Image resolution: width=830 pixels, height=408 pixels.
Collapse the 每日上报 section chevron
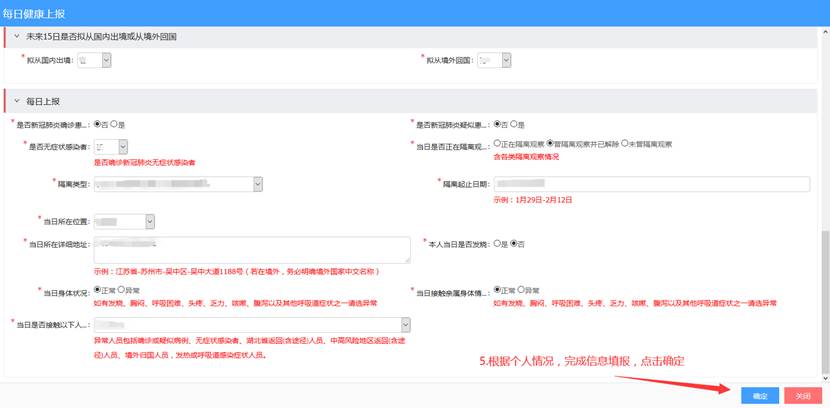point(17,101)
